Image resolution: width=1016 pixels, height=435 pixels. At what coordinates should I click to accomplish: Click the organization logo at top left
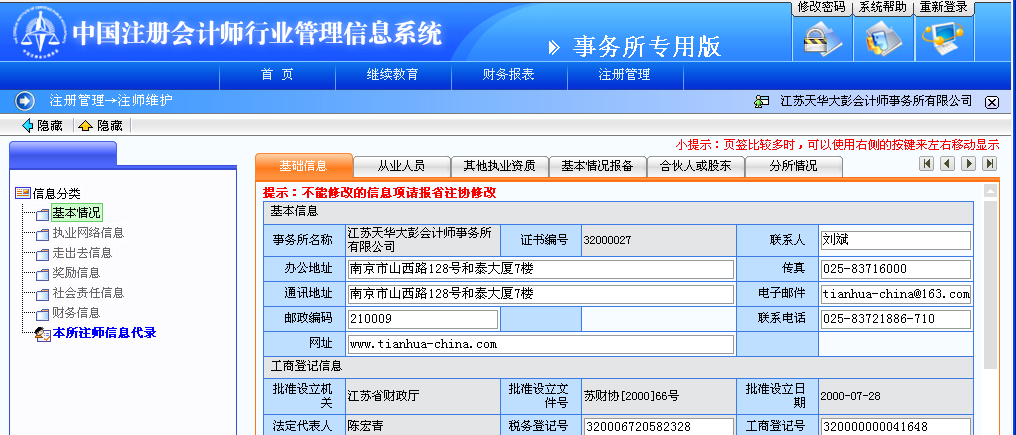pyautogui.click(x=40, y=34)
